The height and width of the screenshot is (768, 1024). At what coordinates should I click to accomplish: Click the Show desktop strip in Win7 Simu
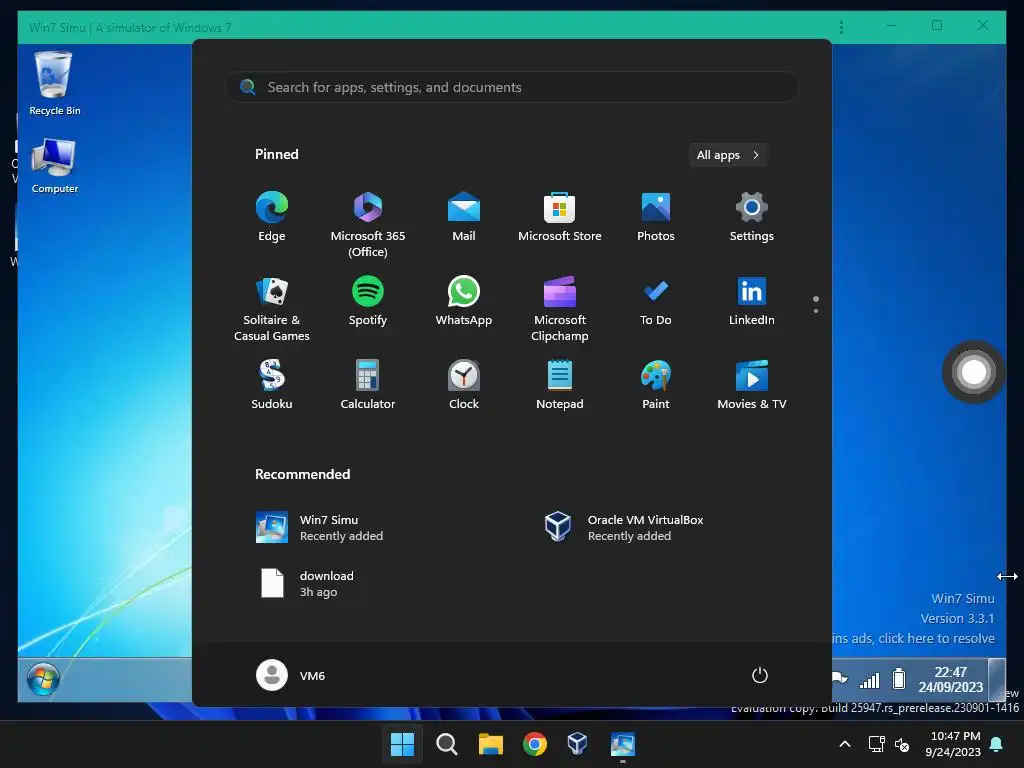tap(997, 679)
